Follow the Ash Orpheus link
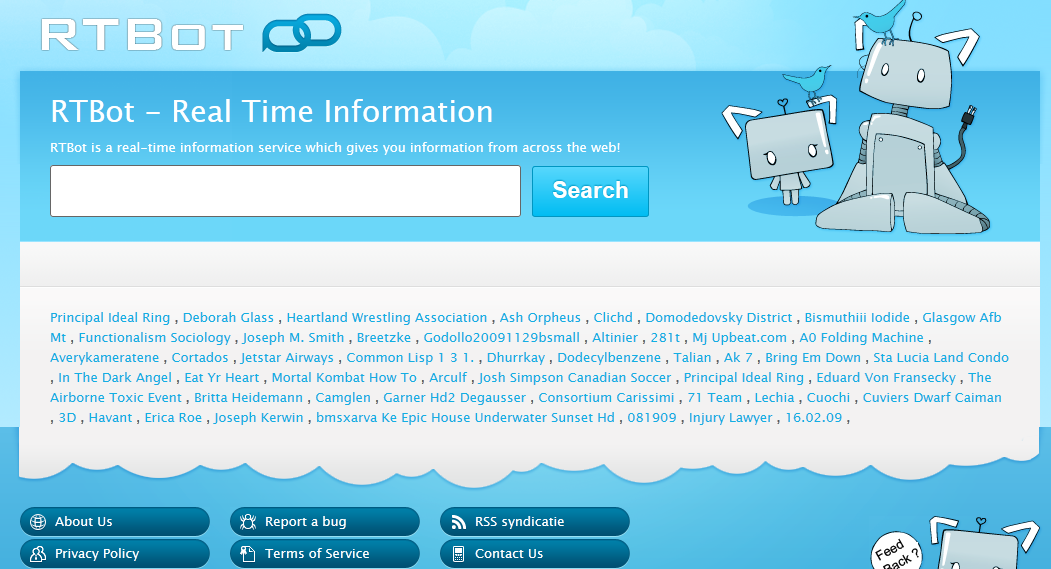 (540, 318)
